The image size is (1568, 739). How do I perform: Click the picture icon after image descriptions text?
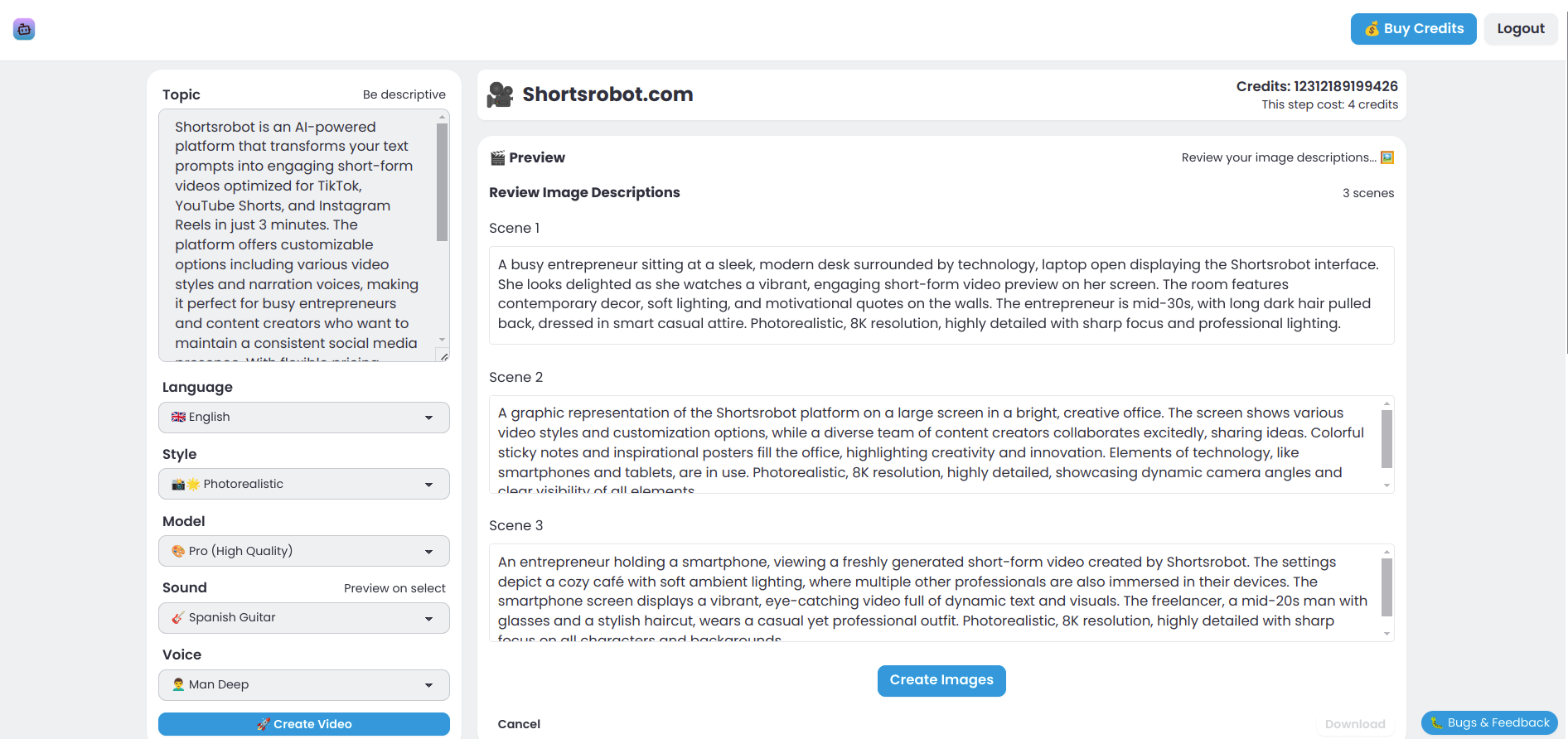tap(1387, 157)
